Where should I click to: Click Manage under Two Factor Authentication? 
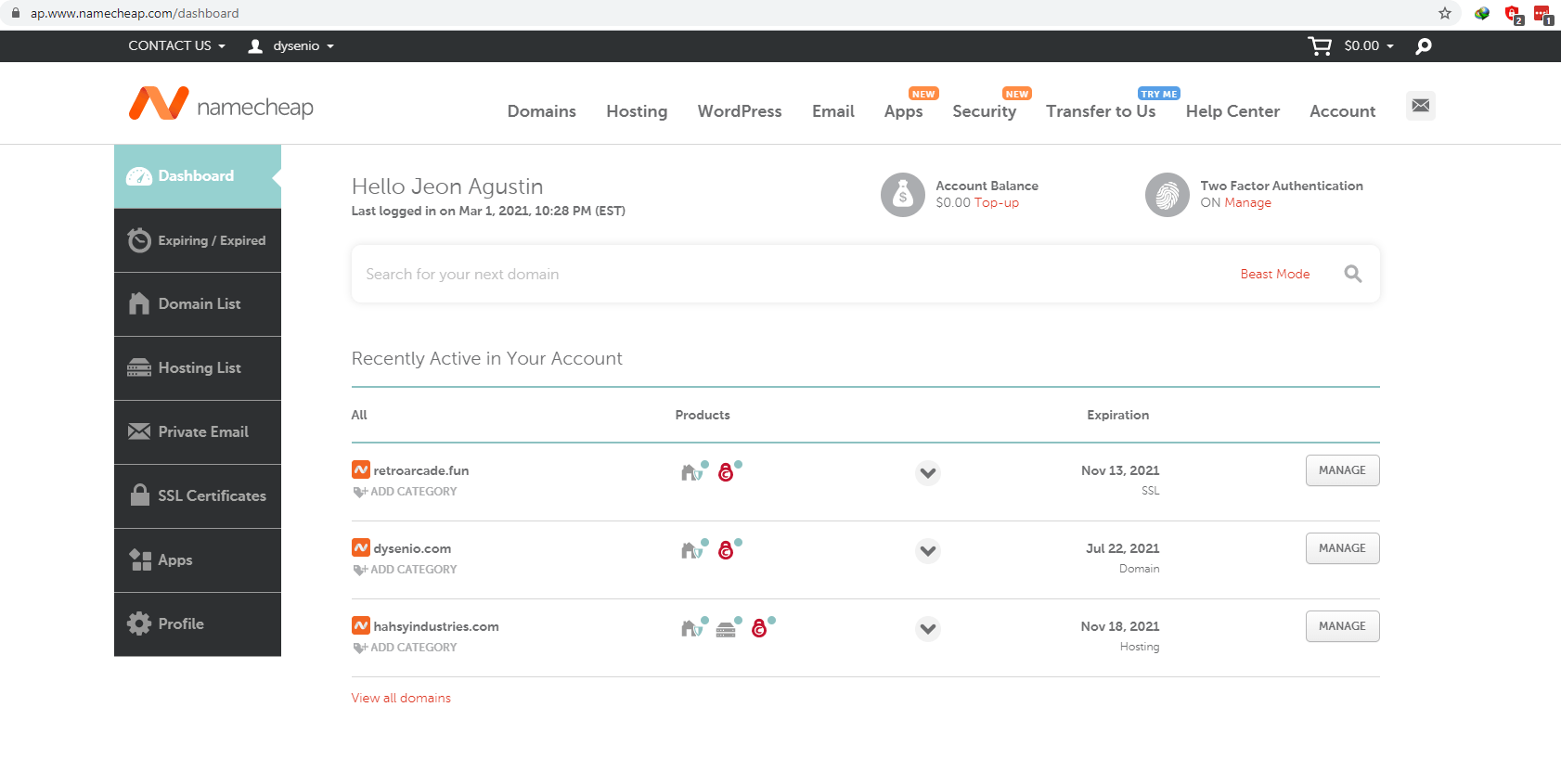click(1247, 203)
